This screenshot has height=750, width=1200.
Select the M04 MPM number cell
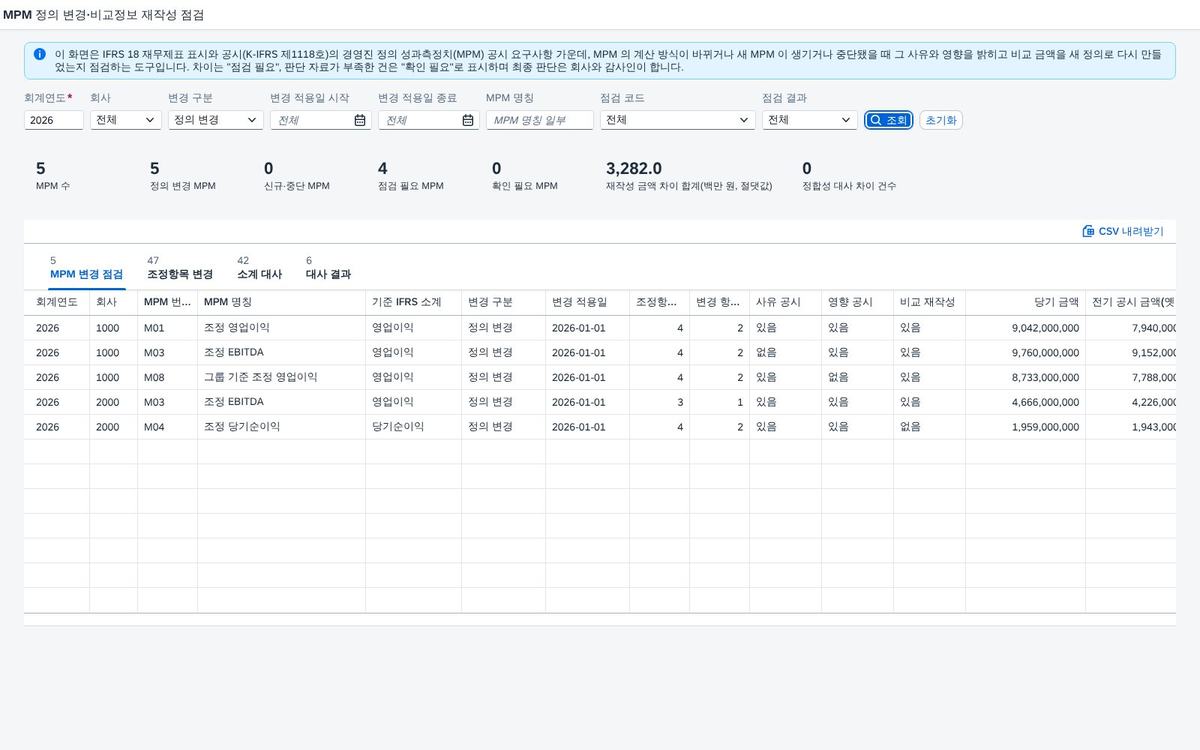point(154,426)
